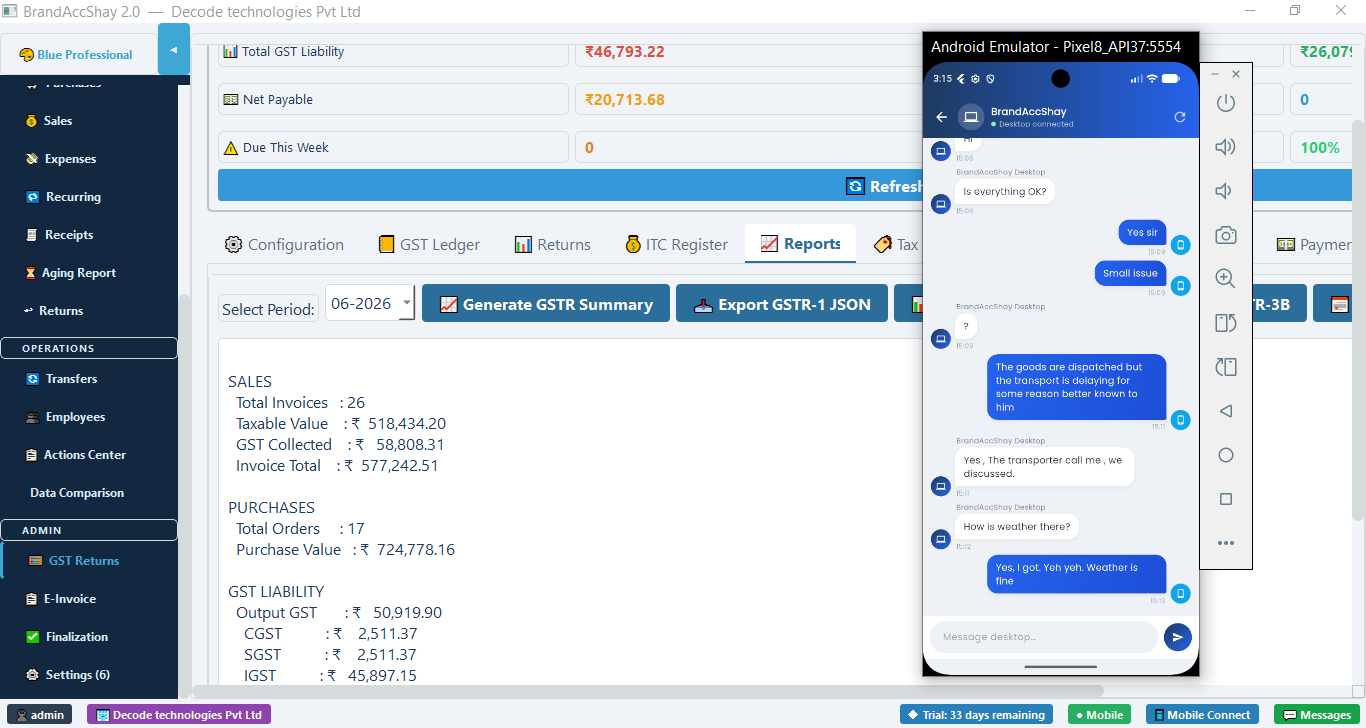Screen dimensions: 1366x728
Task: Open the Tax tab beside Reports
Action: [x=895, y=244]
